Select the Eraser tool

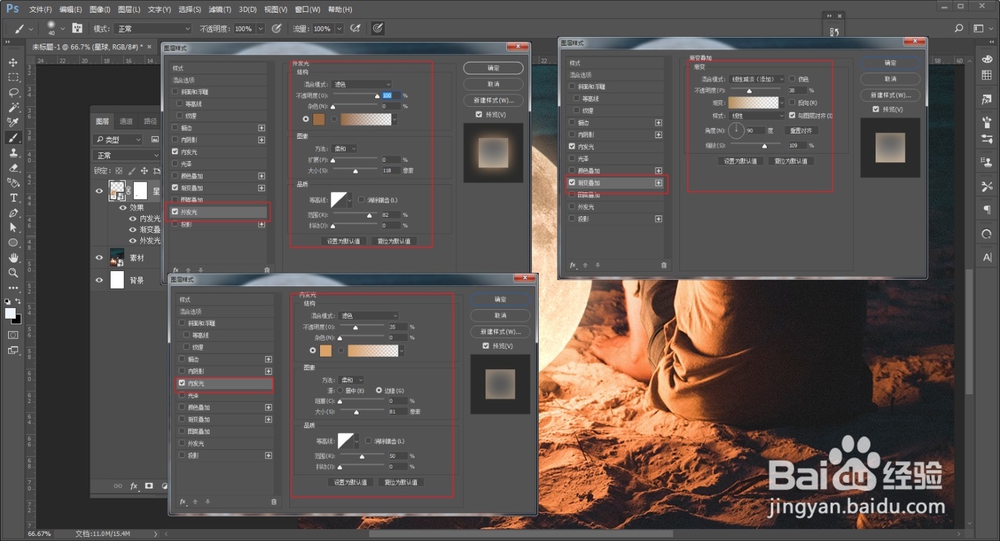(13, 168)
